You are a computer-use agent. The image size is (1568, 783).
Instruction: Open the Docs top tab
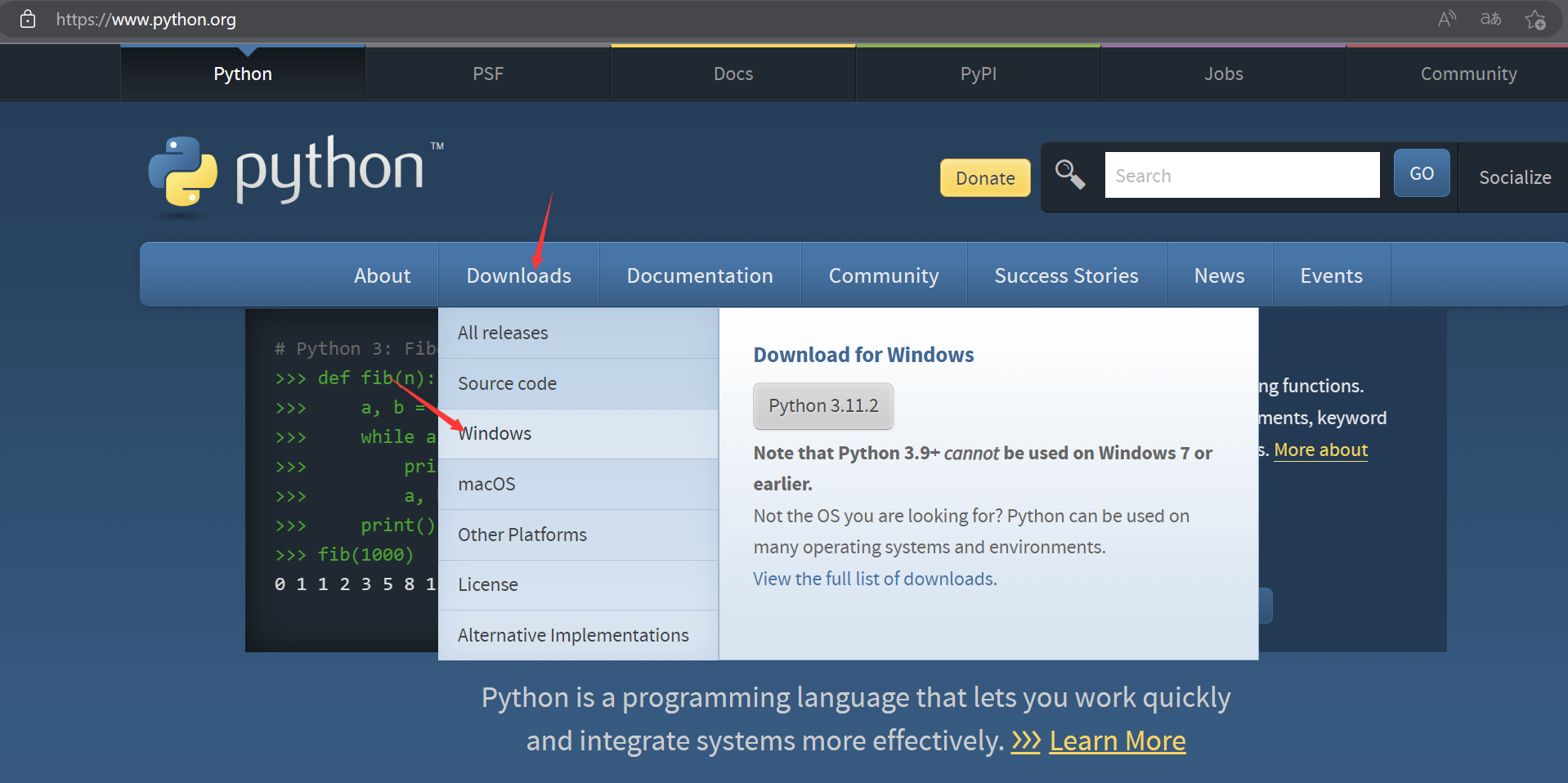[733, 74]
